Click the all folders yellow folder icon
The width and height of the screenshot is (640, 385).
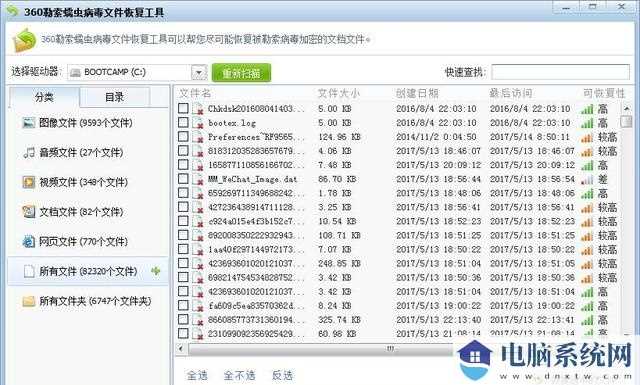click(29, 301)
